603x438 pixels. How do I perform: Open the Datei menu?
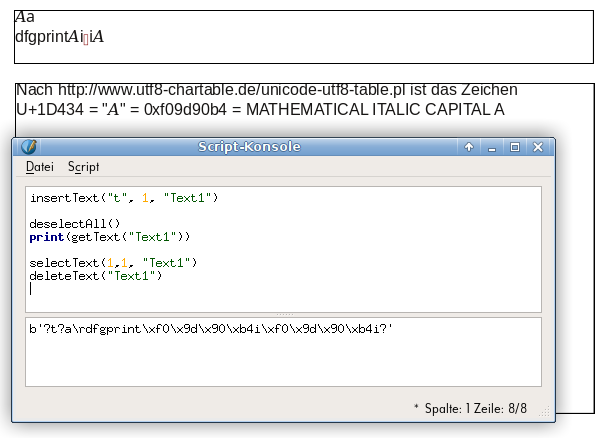click(40, 167)
